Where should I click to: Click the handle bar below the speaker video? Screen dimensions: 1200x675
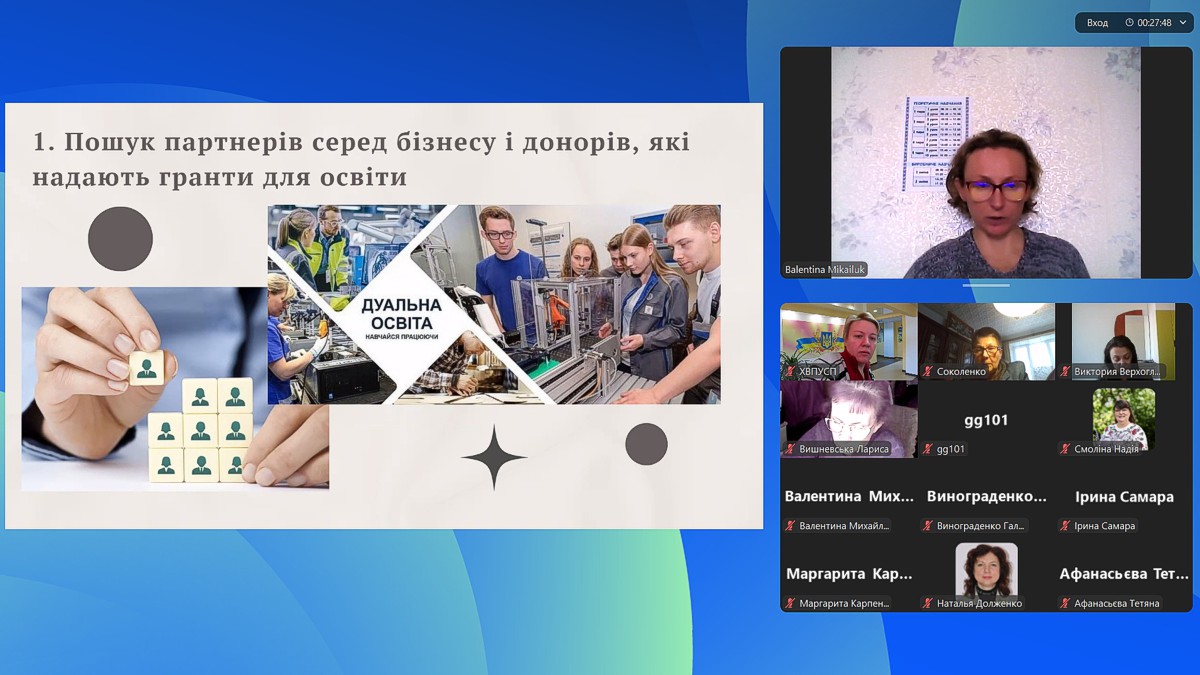tap(986, 285)
